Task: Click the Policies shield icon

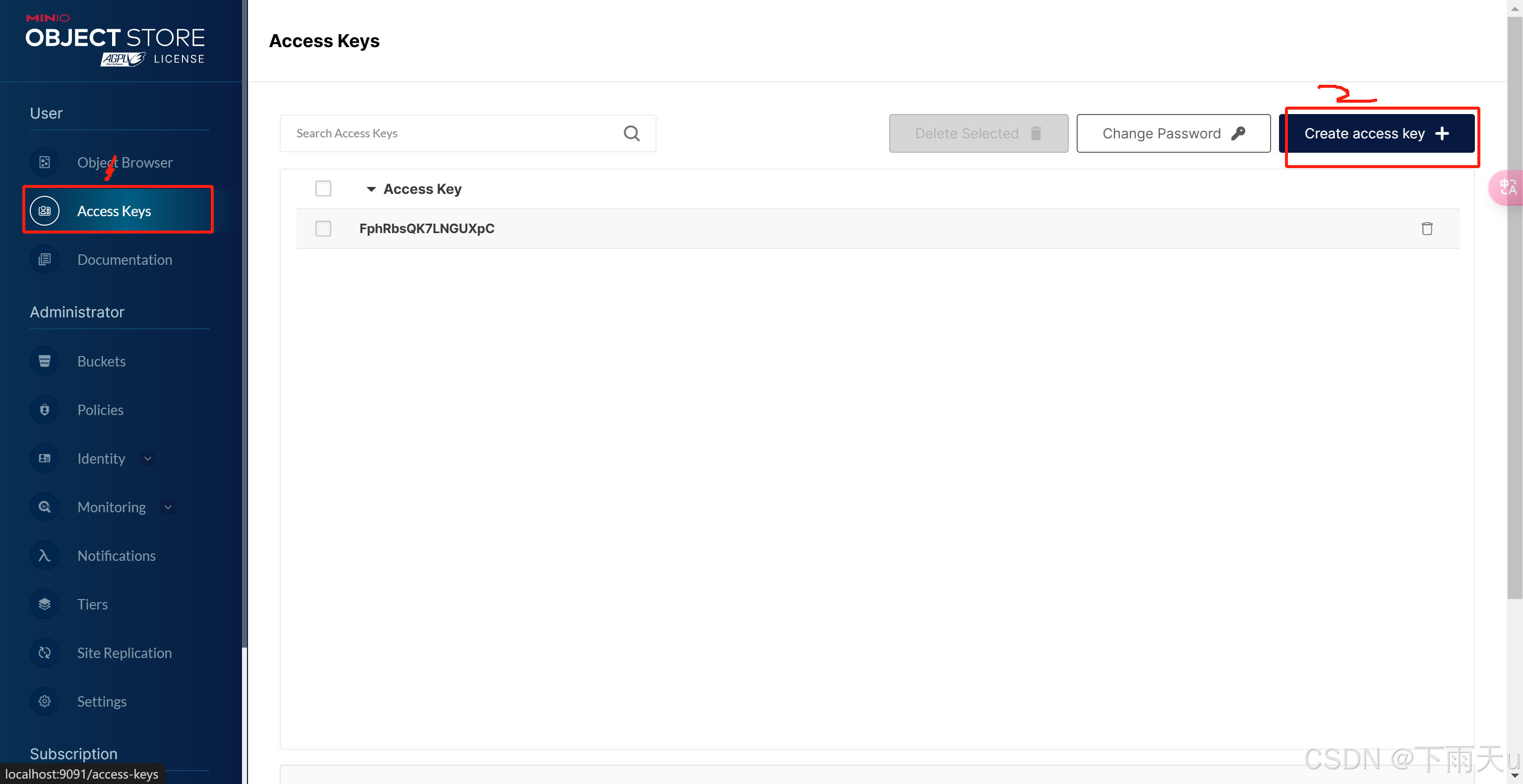Action: [44, 410]
